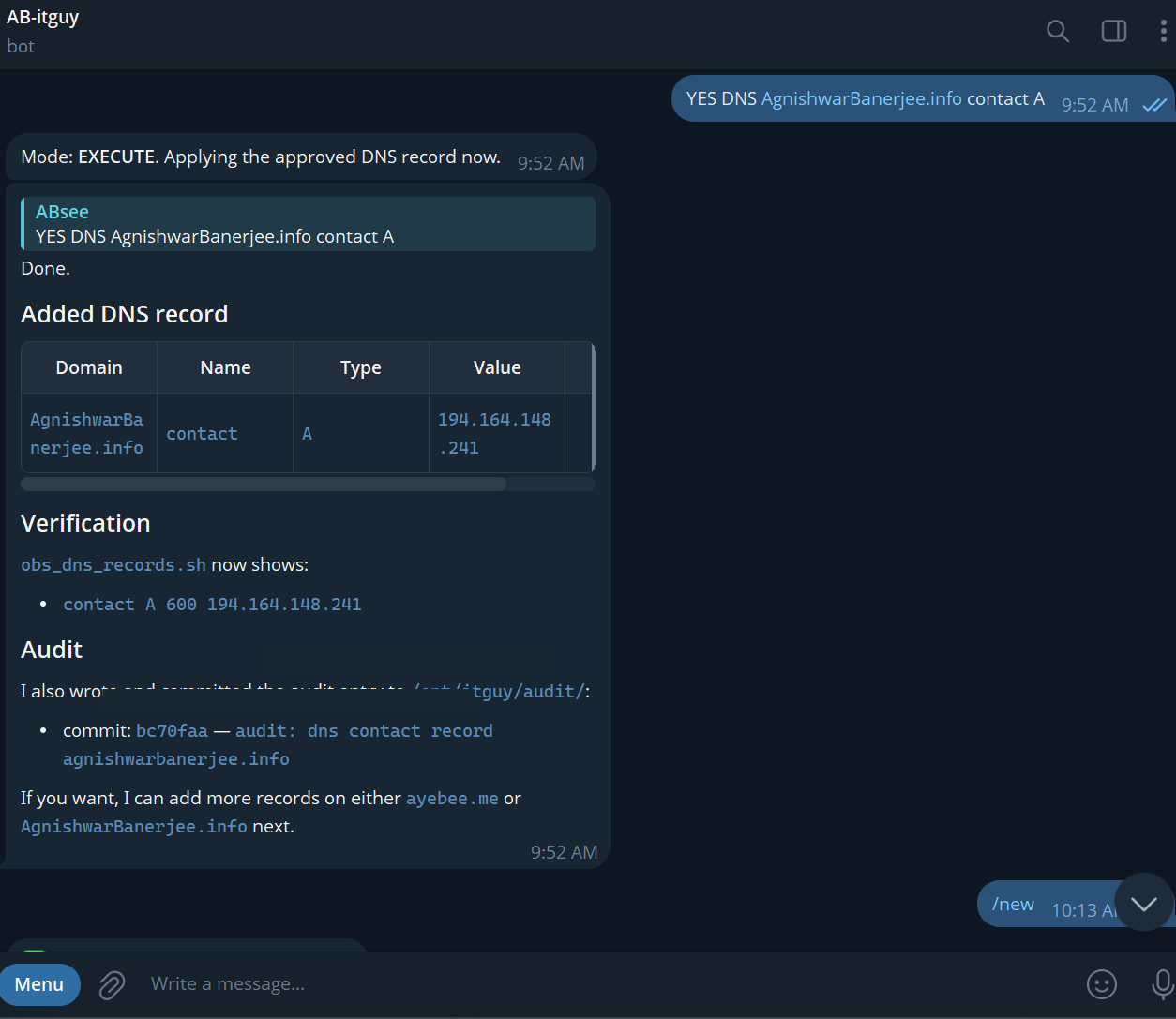Open the emoji picker smiley icon
The width and height of the screenshot is (1176, 1019).
[x=1102, y=983]
